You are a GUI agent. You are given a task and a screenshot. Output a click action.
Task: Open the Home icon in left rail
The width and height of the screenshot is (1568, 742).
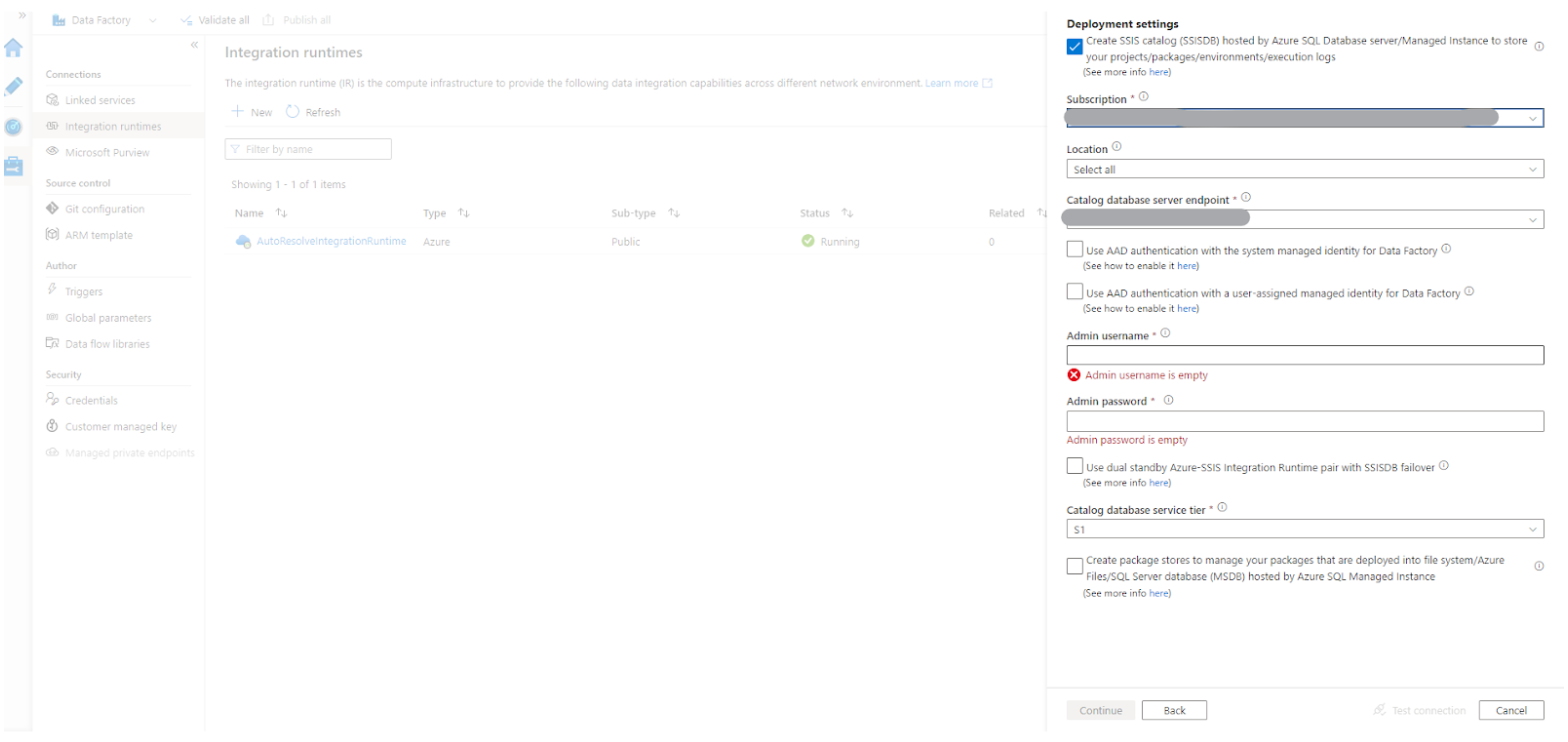point(14,48)
